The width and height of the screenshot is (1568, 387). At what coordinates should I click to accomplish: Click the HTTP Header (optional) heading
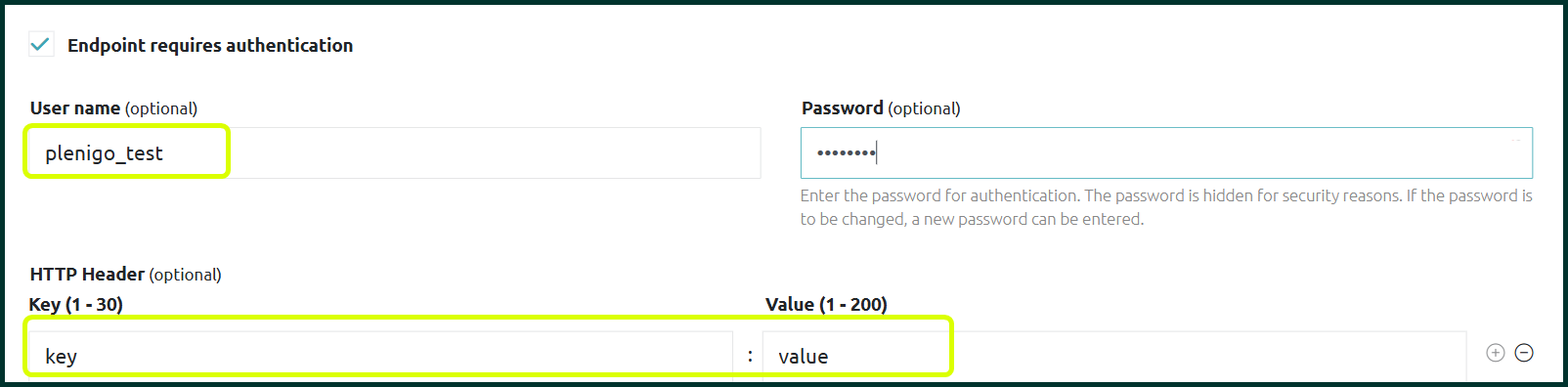pos(126,275)
